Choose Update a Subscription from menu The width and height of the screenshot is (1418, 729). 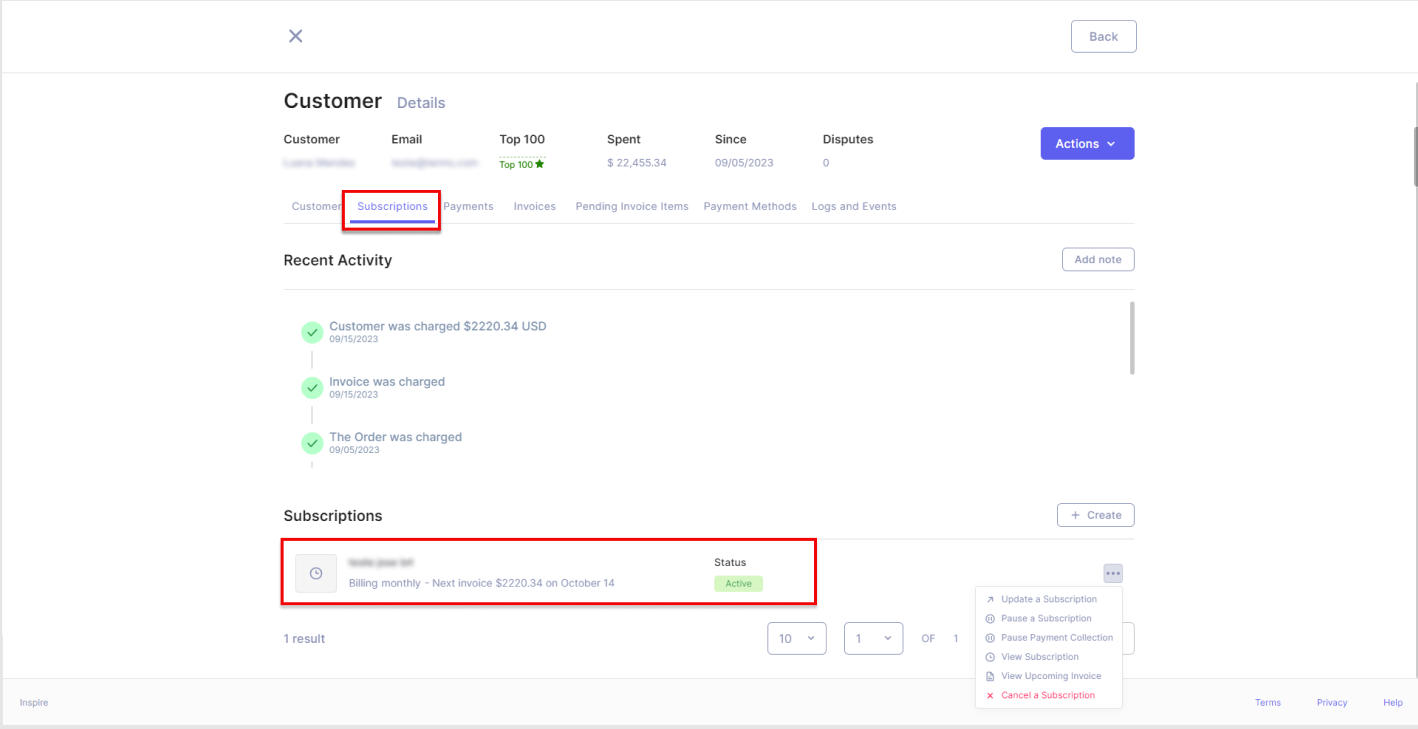click(1048, 599)
